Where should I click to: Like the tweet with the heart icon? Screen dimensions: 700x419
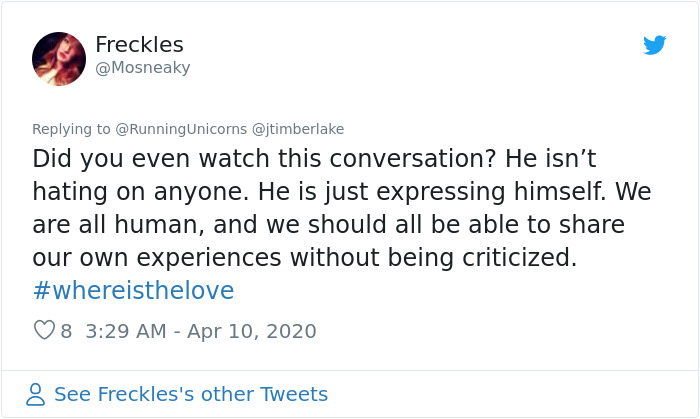[x=44, y=330]
